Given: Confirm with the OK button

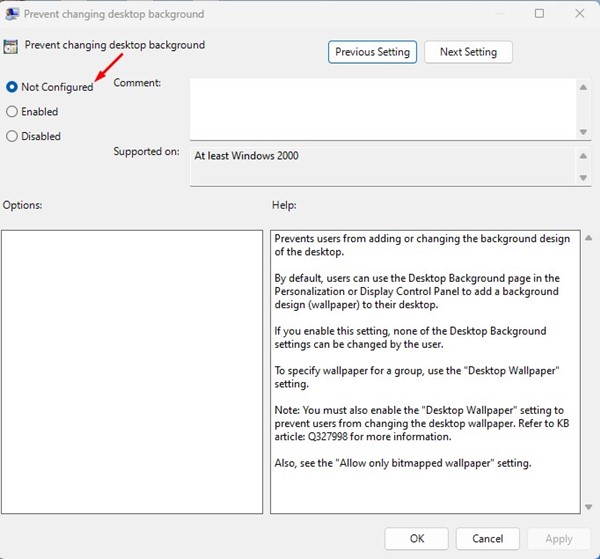Looking at the screenshot, I should (416, 539).
